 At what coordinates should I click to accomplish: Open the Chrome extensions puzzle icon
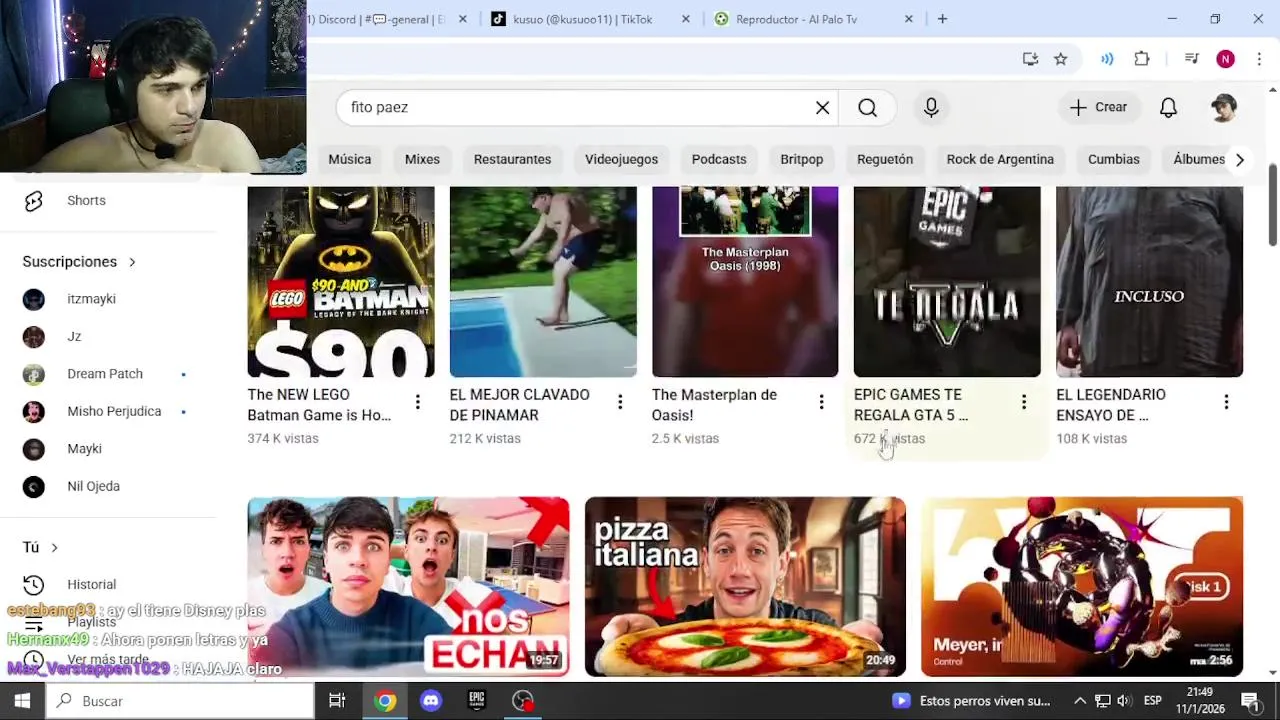point(1142,59)
